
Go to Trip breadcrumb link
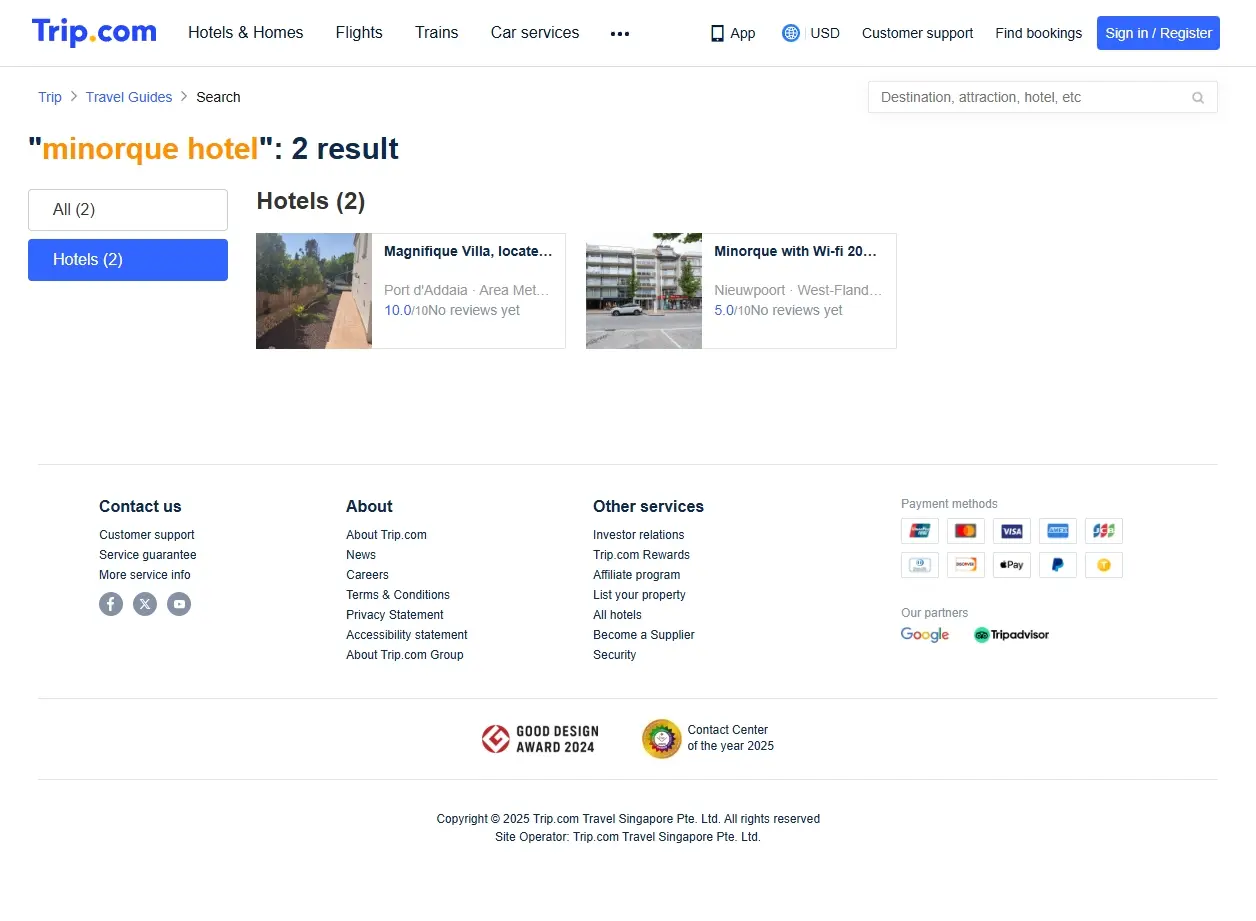pyautogui.click(x=50, y=97)
